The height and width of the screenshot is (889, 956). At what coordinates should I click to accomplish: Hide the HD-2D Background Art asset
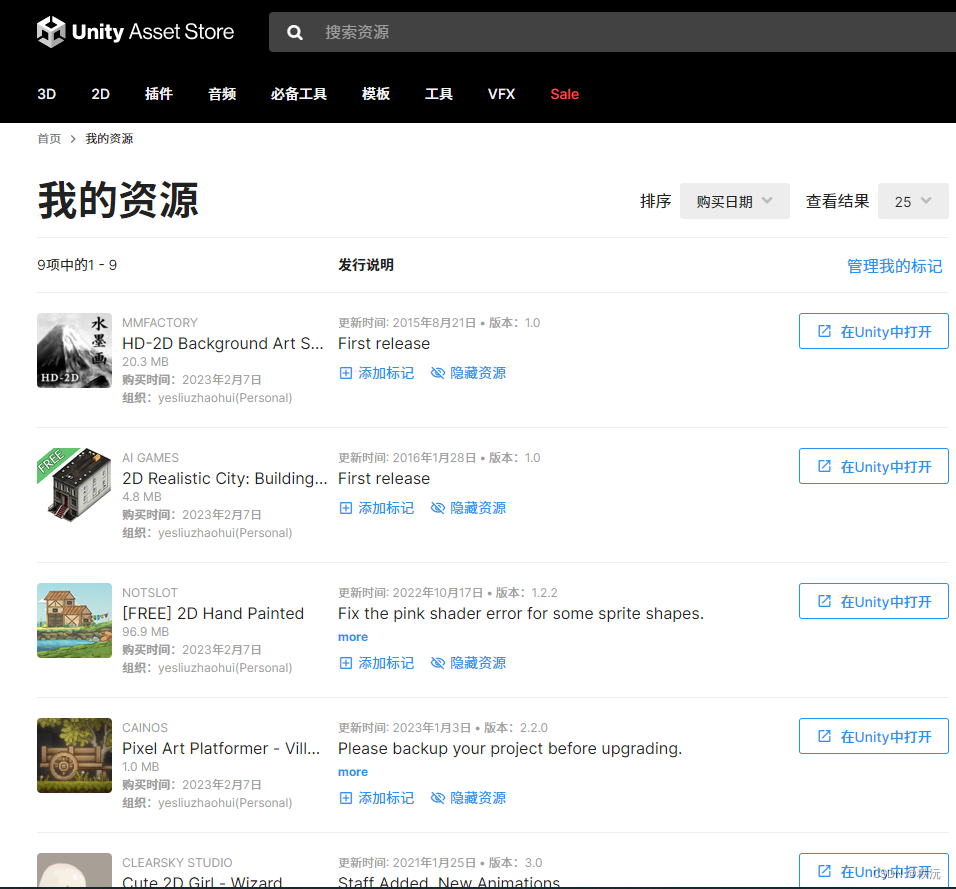click(x=468, y=373)
